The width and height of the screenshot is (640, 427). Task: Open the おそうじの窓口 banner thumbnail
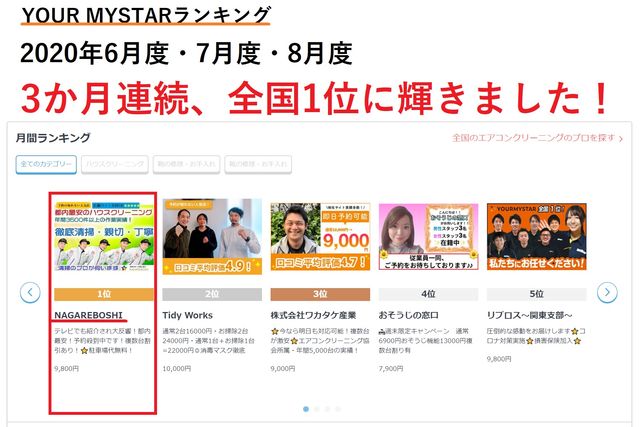(x=428, y=237)
